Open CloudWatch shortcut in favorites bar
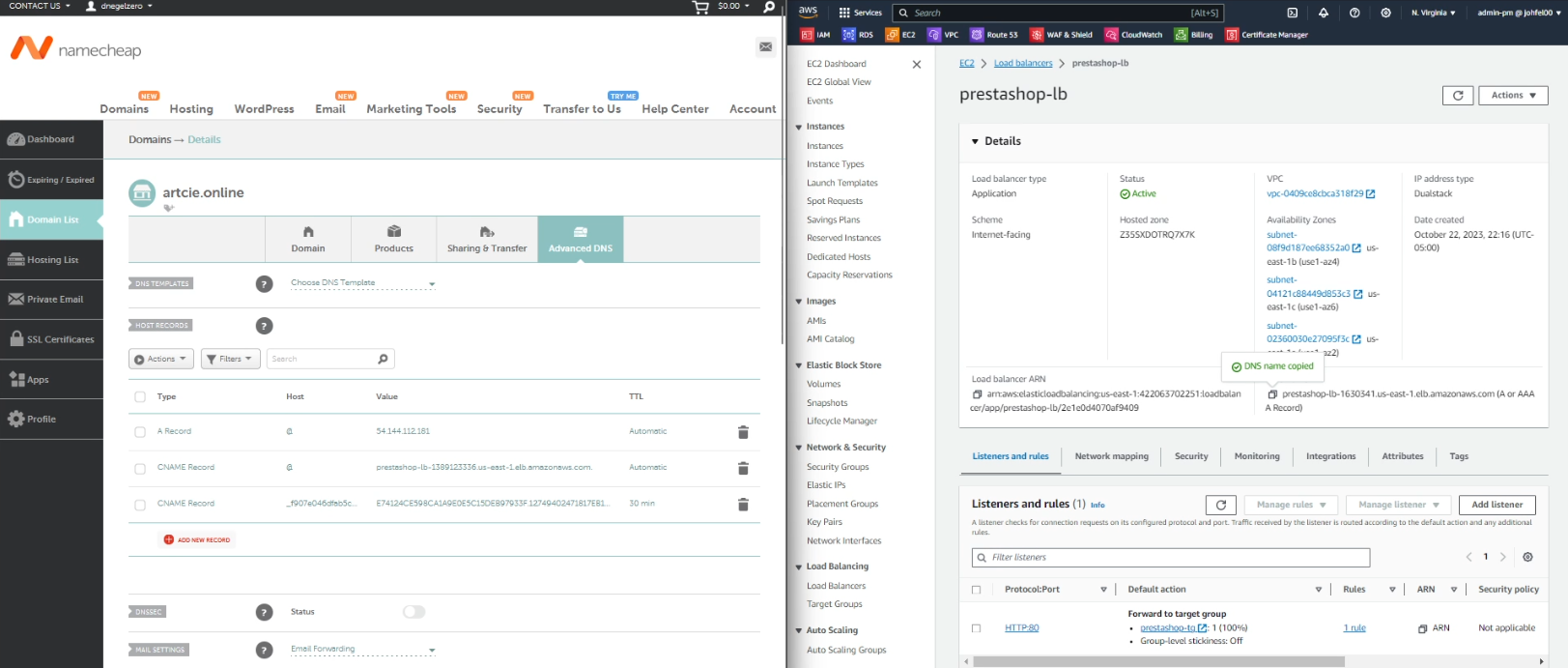 pyautogui.click(x=1134, y=35)
